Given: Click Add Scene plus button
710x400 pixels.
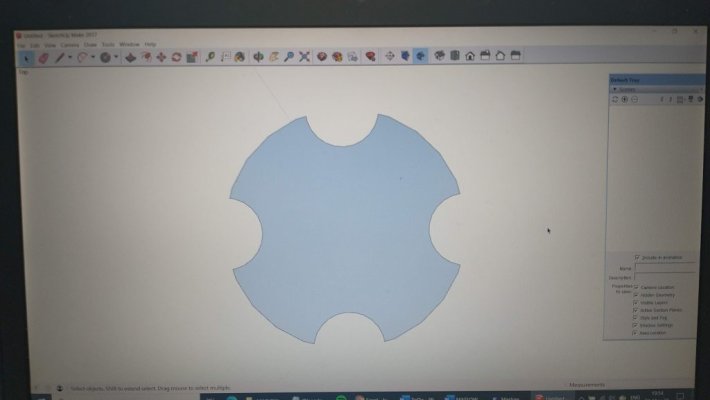Looking at the screenshot, I should (624, 99).
